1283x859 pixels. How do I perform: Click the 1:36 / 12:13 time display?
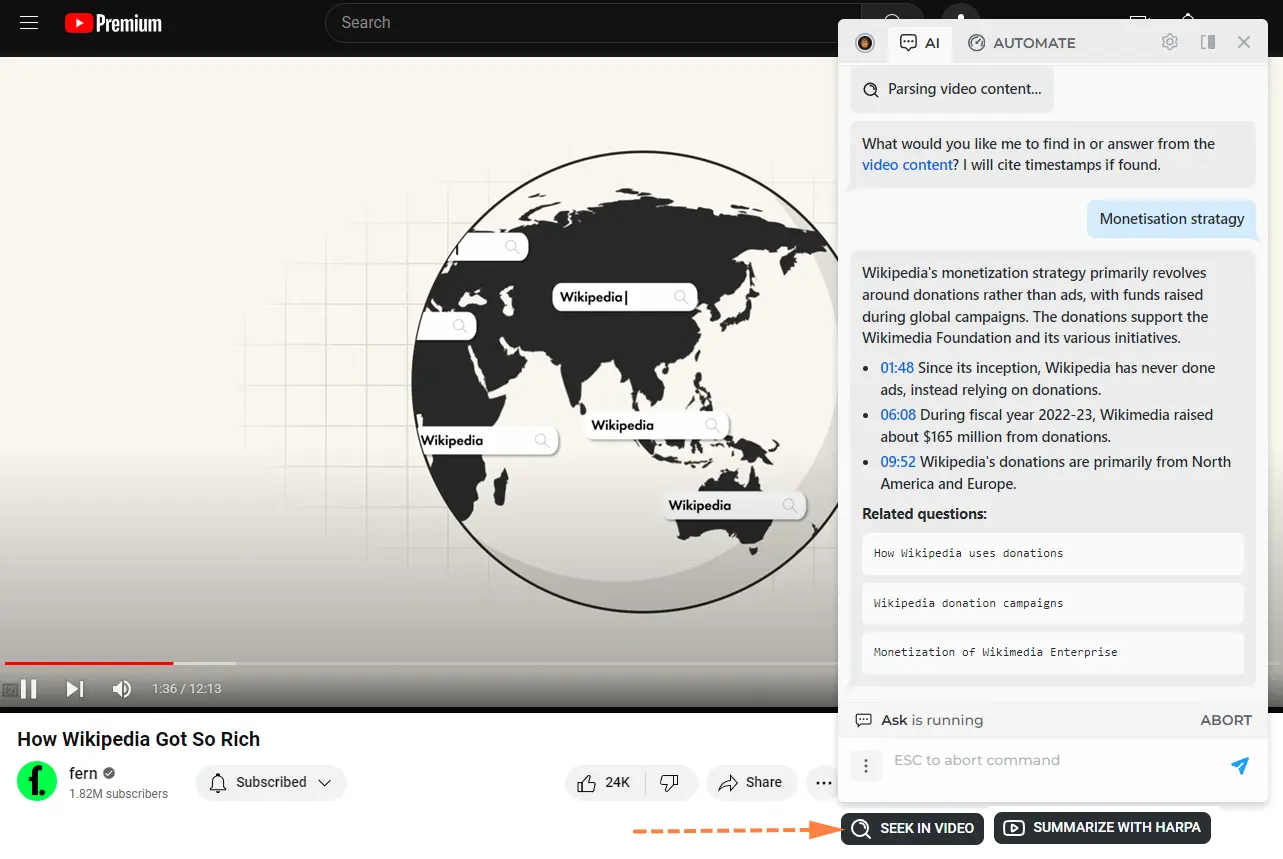pyautogui.click(x=187, y=689)
